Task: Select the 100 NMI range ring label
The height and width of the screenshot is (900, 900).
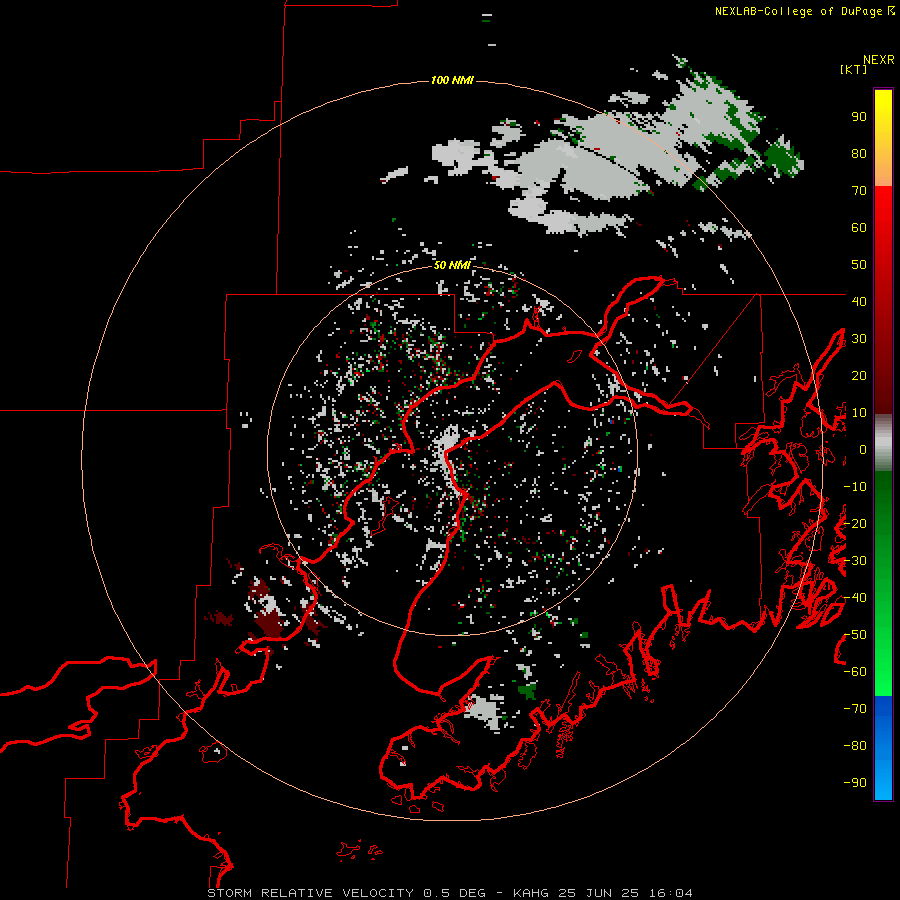Action: click(452, 80)
